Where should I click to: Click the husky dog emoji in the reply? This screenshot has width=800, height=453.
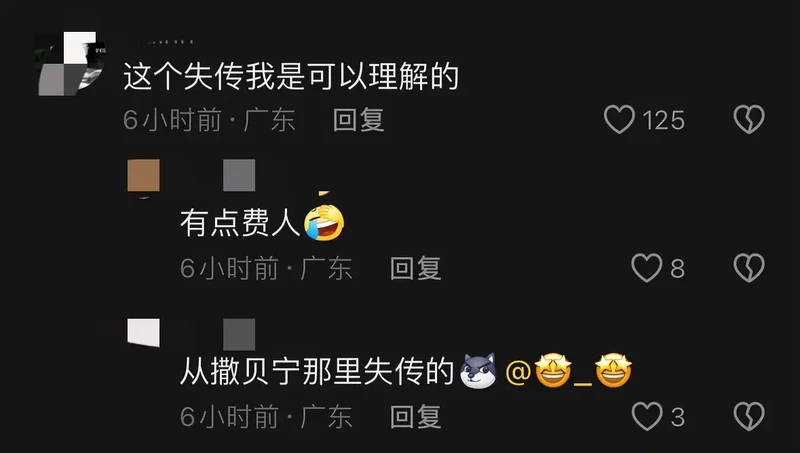478,371
